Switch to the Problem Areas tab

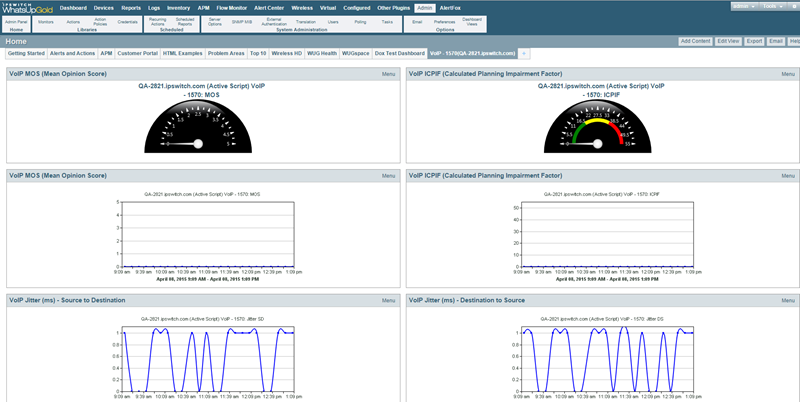click(x=226, y=54)
